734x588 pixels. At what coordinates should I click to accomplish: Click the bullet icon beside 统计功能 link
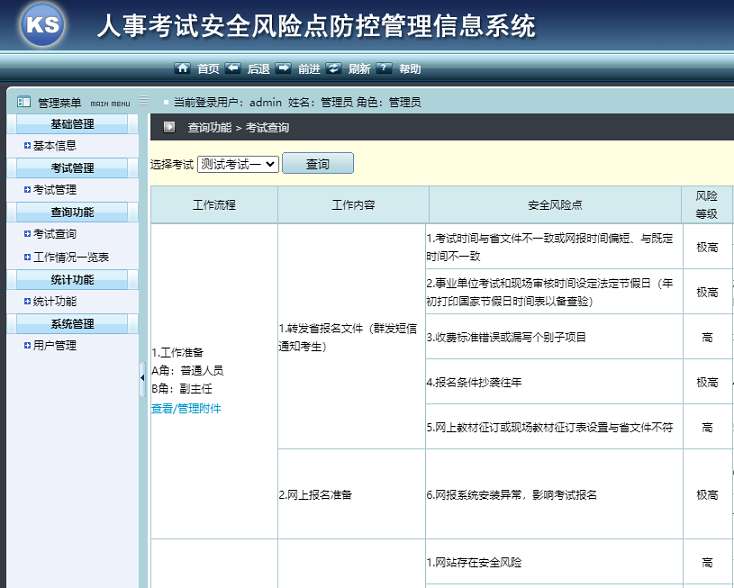[27, 301]
